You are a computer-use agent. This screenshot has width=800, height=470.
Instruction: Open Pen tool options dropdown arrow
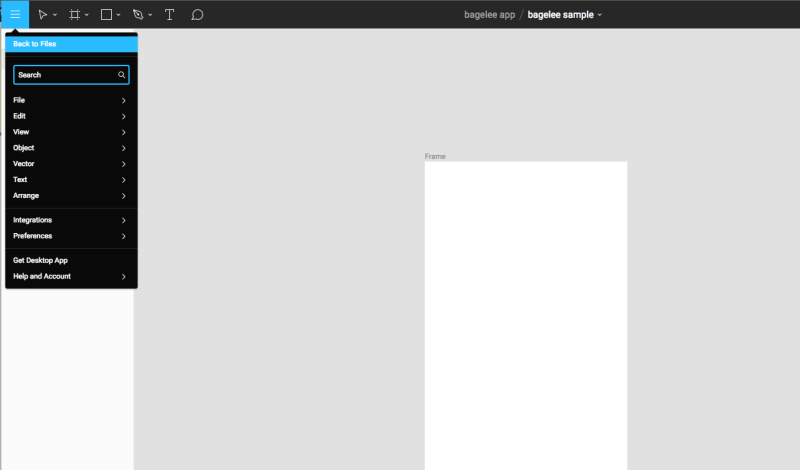[x=150, y=15]
